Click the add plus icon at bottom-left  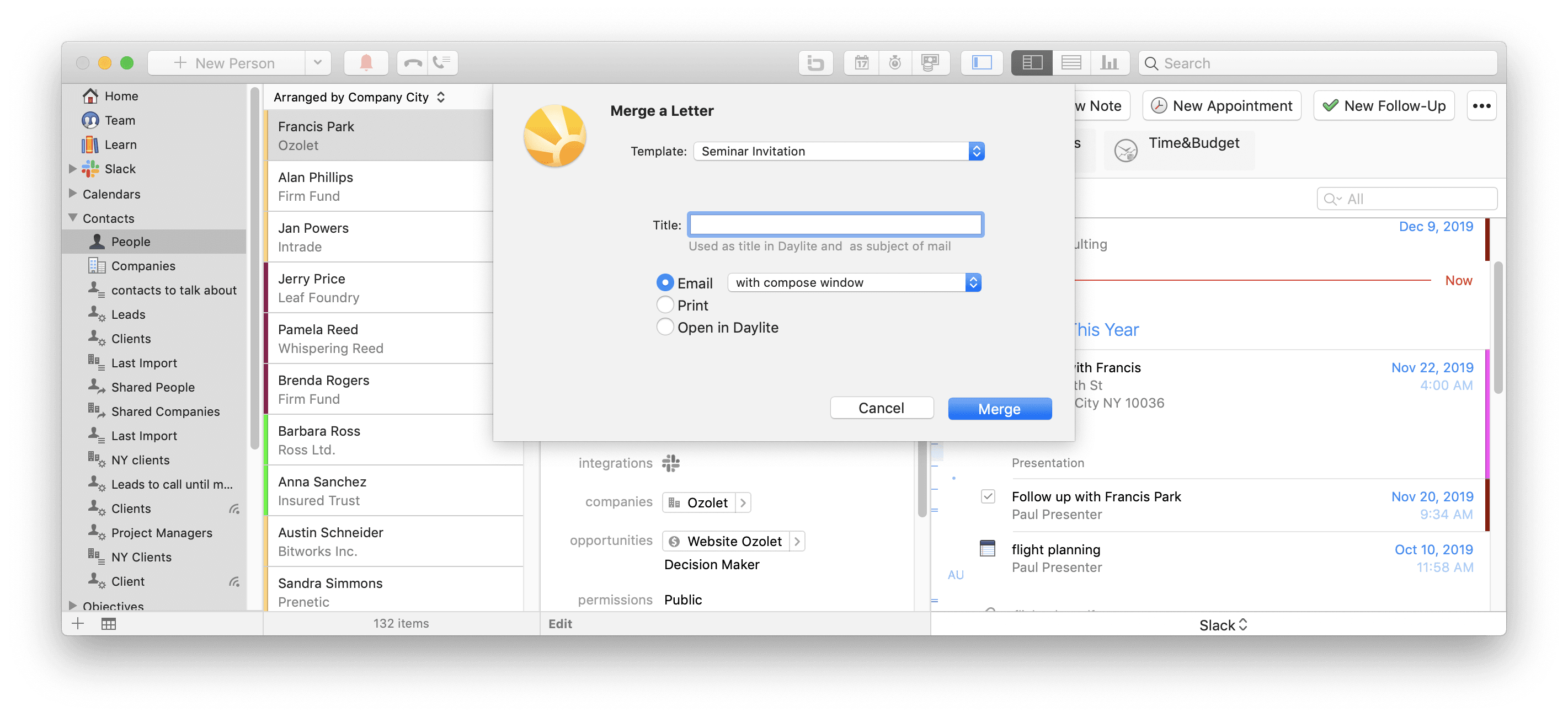78,623
